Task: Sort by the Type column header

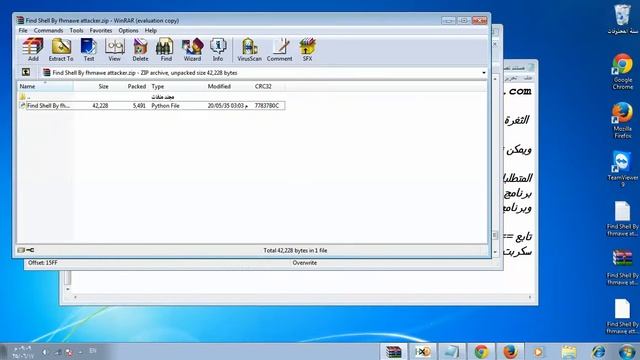Action: (x=177, y=87)
